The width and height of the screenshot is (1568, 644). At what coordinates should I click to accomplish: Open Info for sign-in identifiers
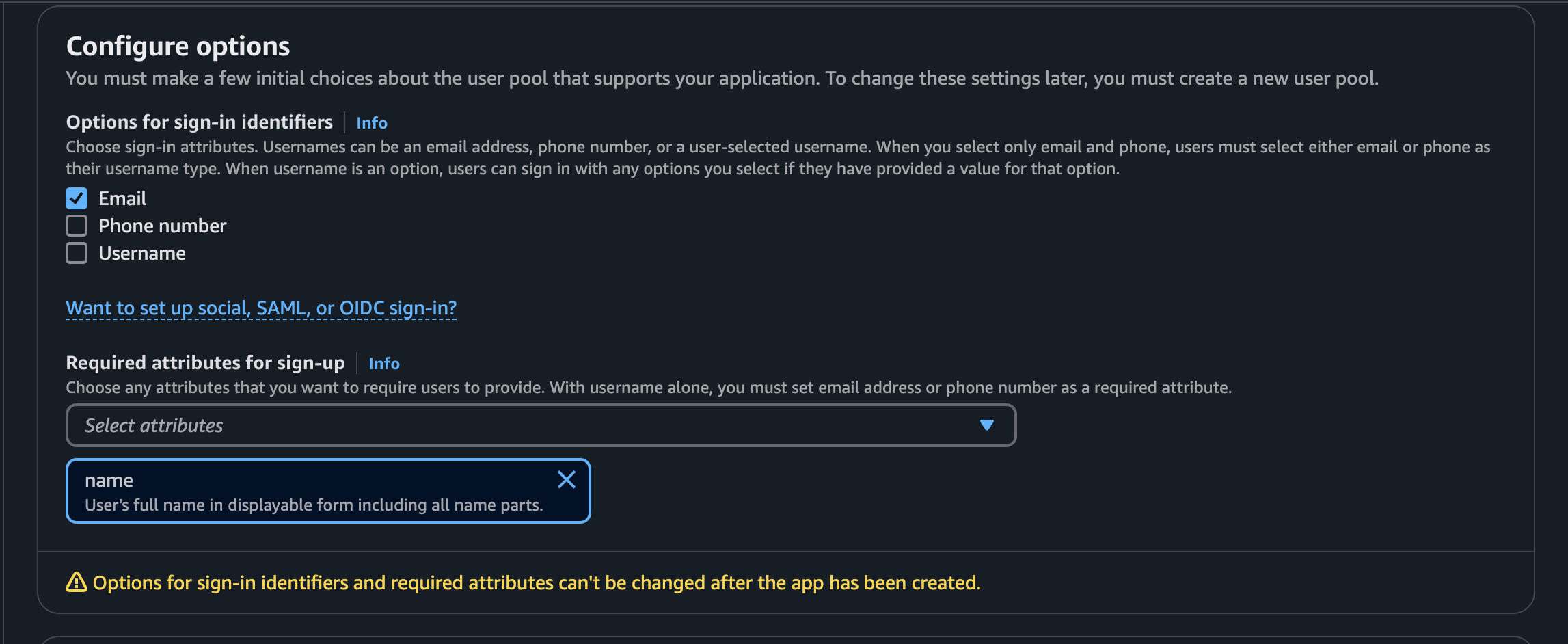[372, 123]
